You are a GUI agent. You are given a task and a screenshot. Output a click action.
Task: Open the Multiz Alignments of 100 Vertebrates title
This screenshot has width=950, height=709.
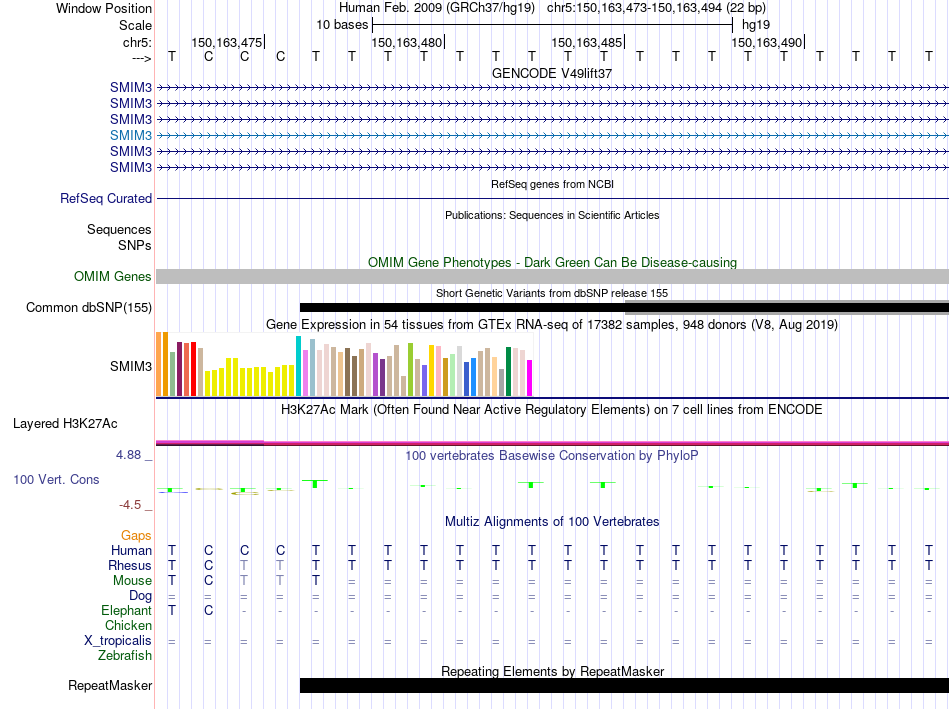coord(552,521)
